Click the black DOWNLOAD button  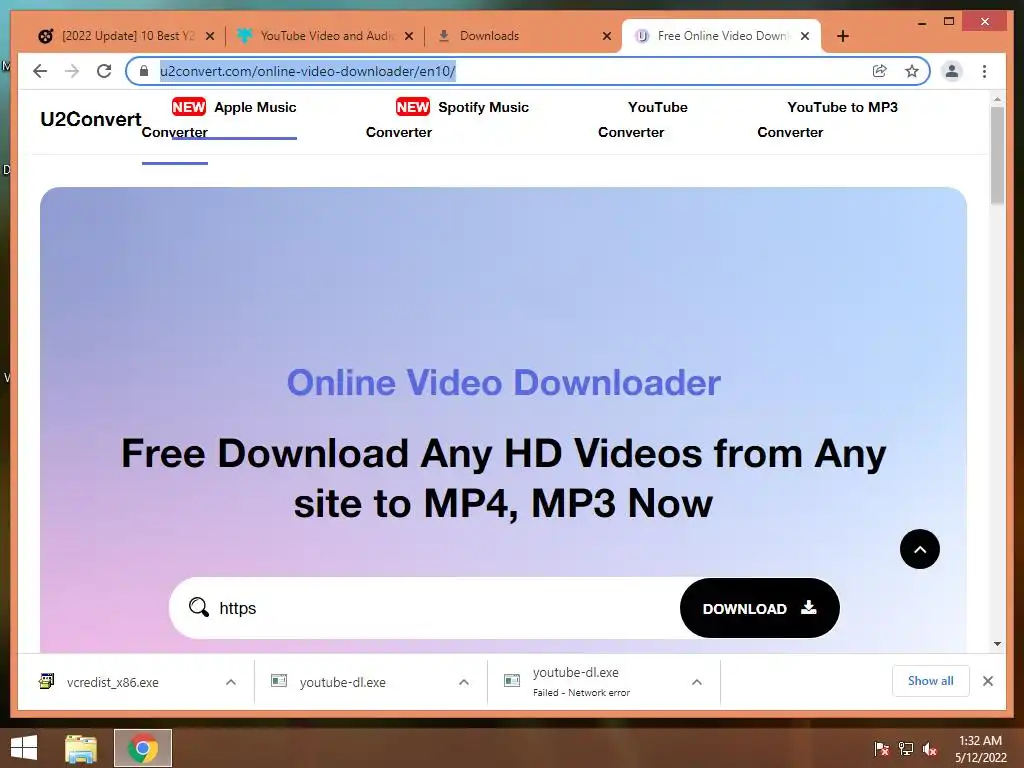pyautogui.click(x=760, y=608)
